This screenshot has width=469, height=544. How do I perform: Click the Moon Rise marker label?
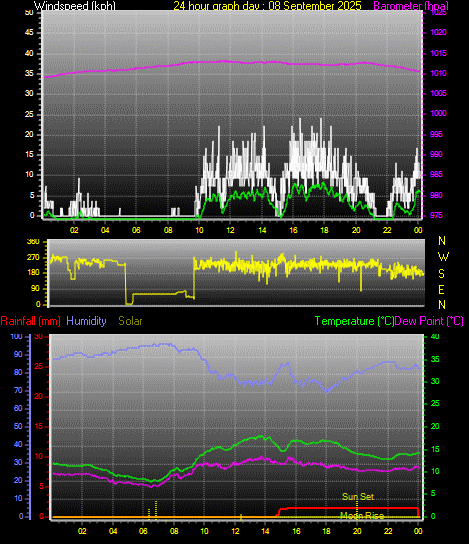(x=362, y=516)
